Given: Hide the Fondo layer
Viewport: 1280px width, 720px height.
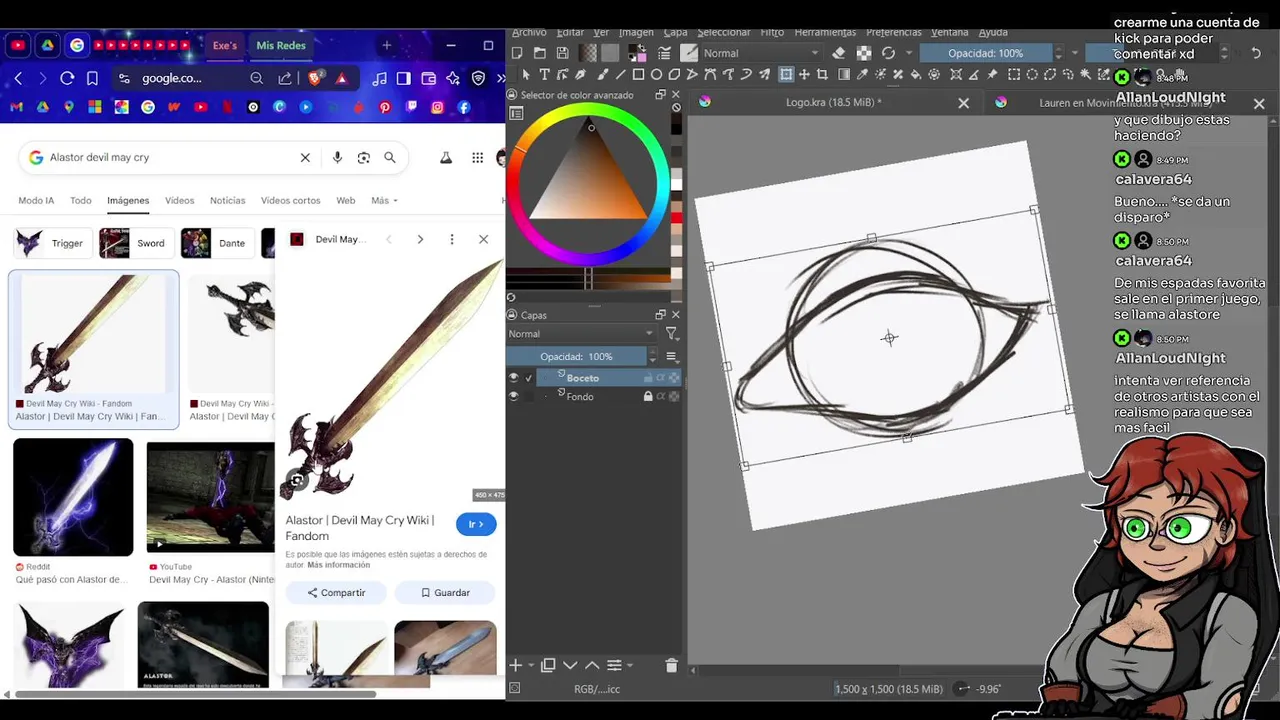Looking at the screenshot, I should tap(514, 396).
